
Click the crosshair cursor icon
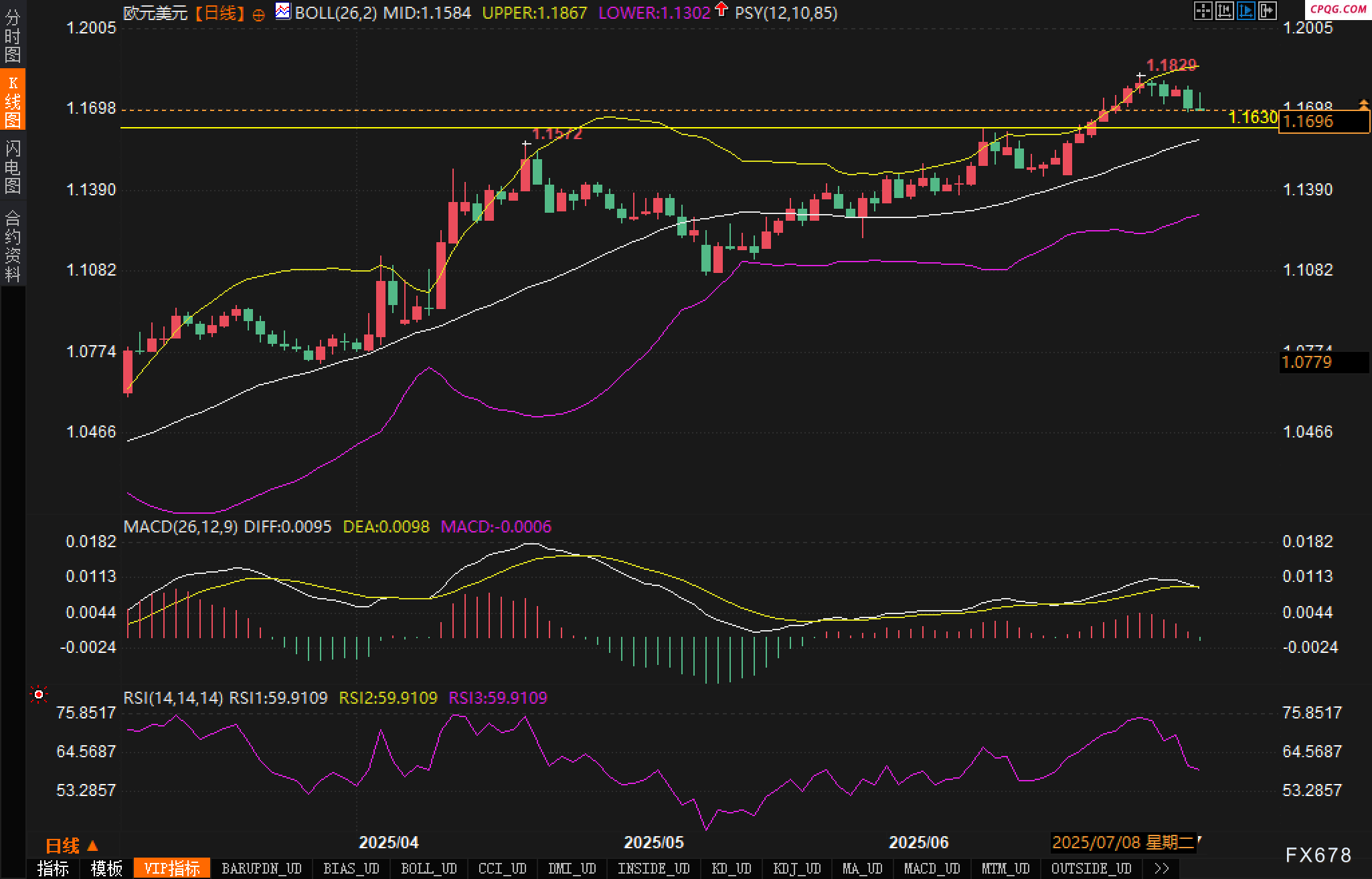pos(1203,11)
